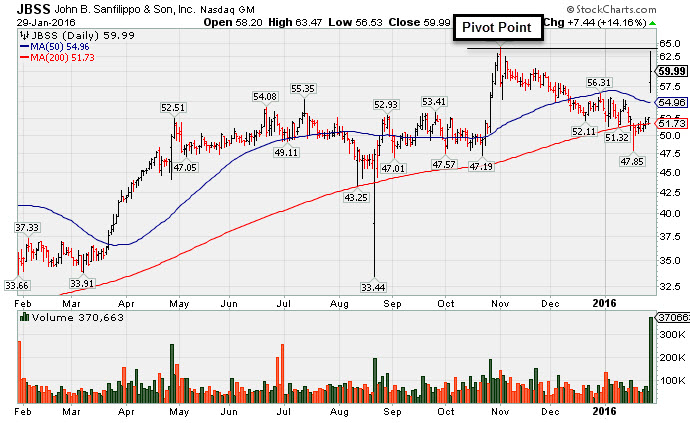Viewport: 690px width, 423px height.
Task: Click the 300K volume axis label
Action: 672,335
